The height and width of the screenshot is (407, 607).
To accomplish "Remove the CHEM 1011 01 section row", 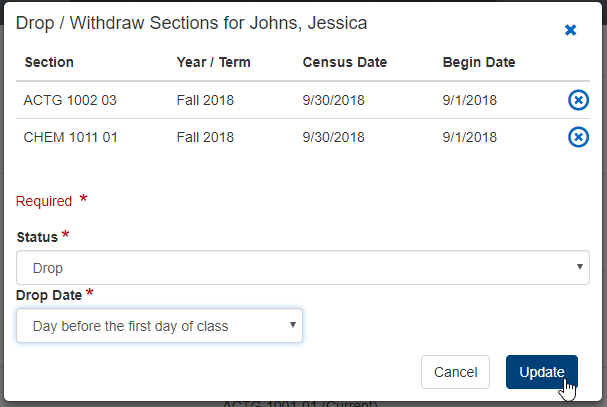I will pos(578,137).
